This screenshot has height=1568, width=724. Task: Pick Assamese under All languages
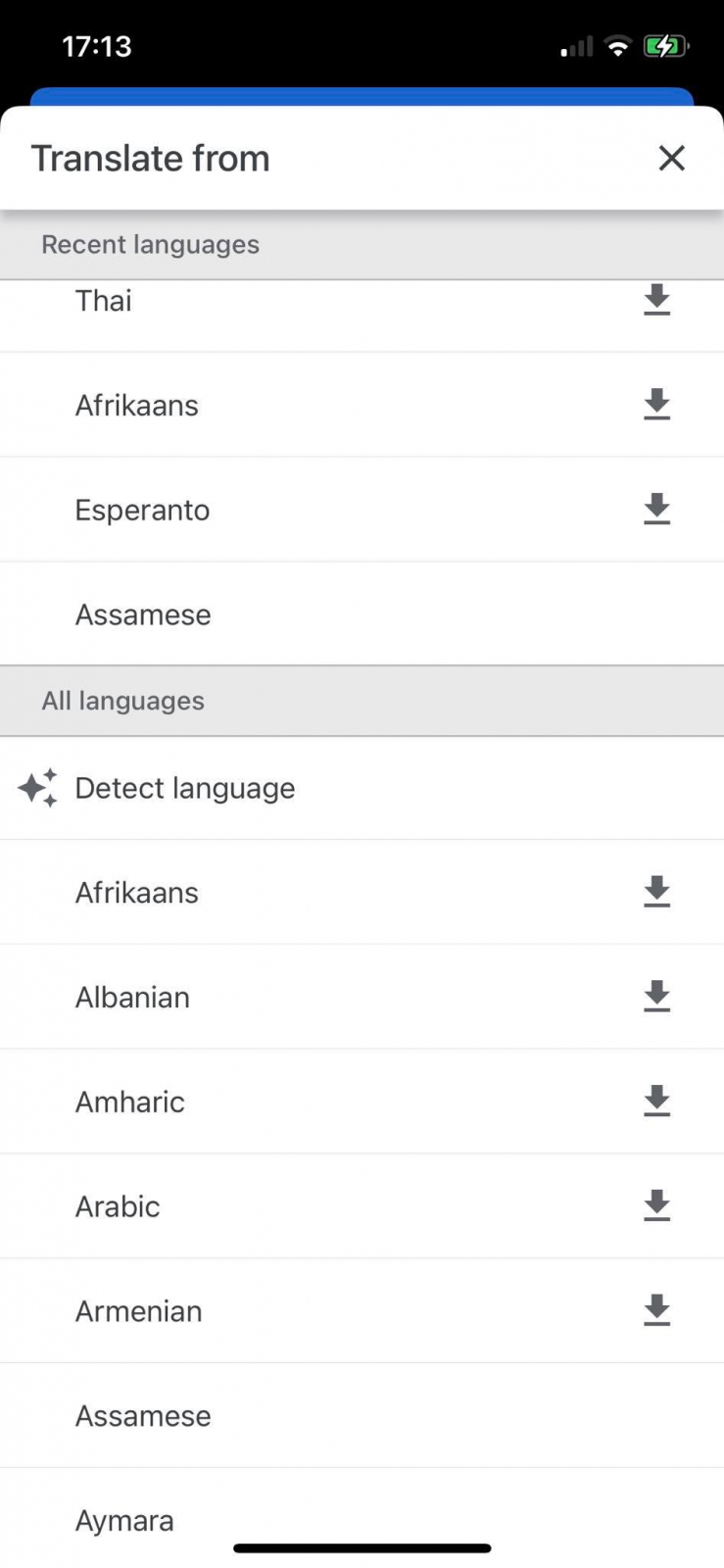(x=143, y=1416)
